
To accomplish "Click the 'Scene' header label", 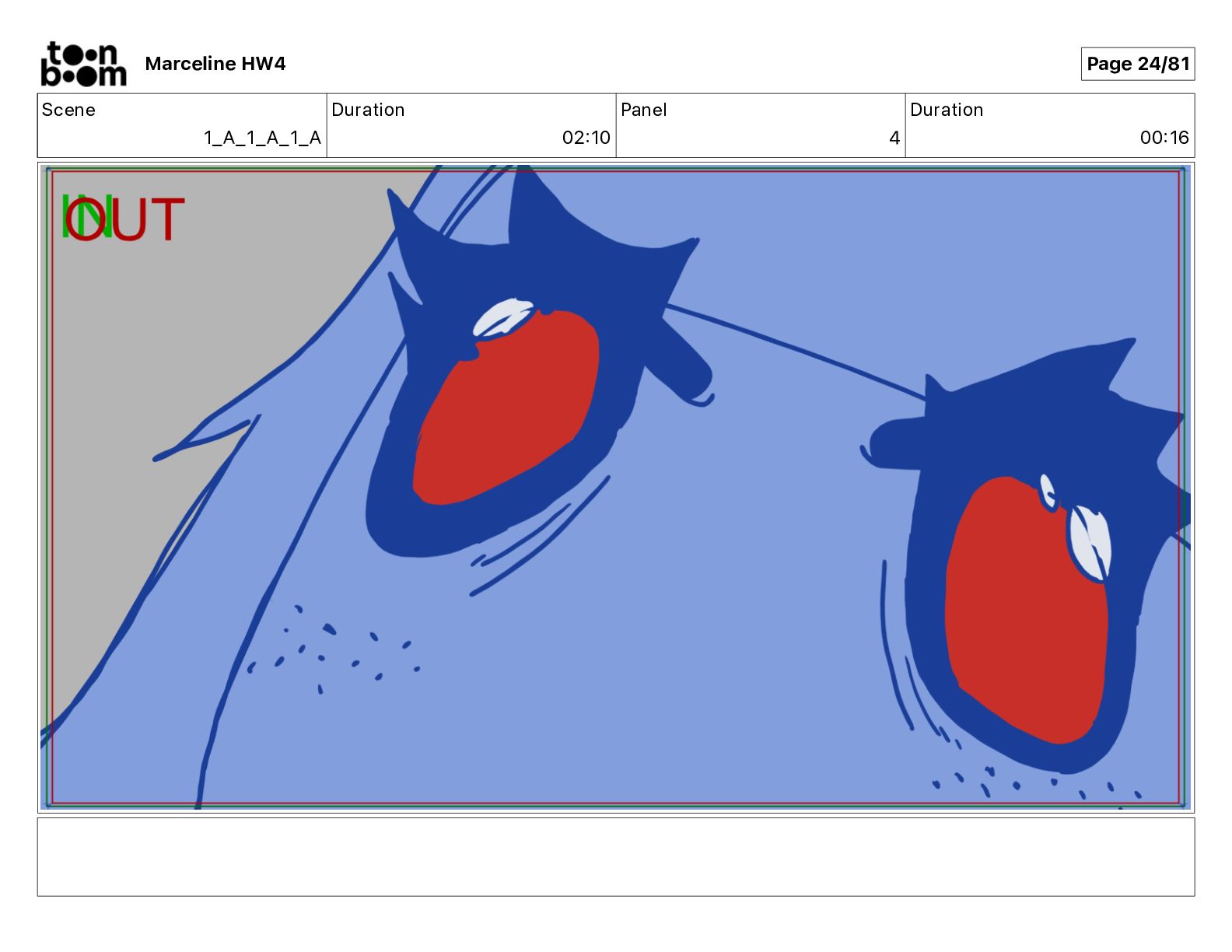I will coord(68,110).
